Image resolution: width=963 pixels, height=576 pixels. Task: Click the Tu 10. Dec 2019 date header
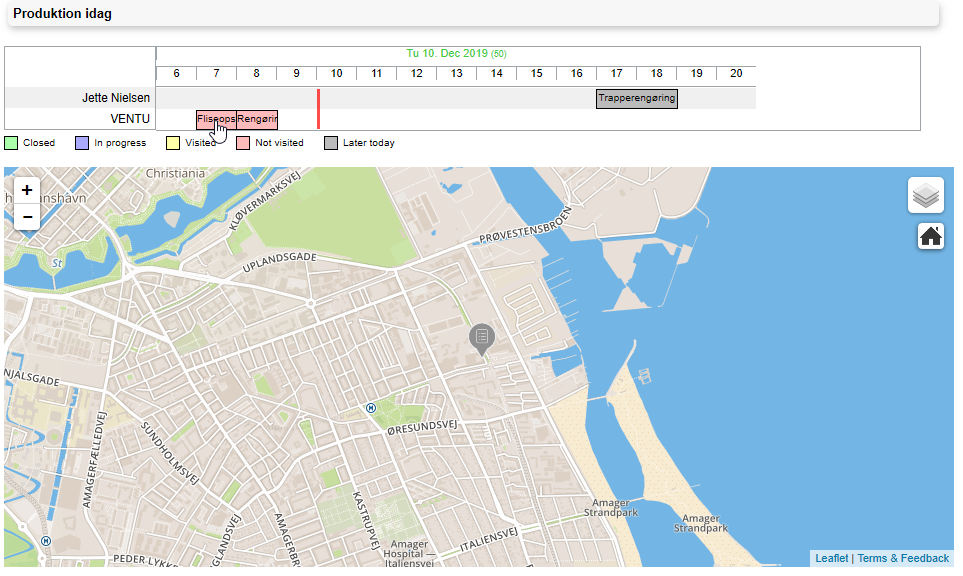447,53
